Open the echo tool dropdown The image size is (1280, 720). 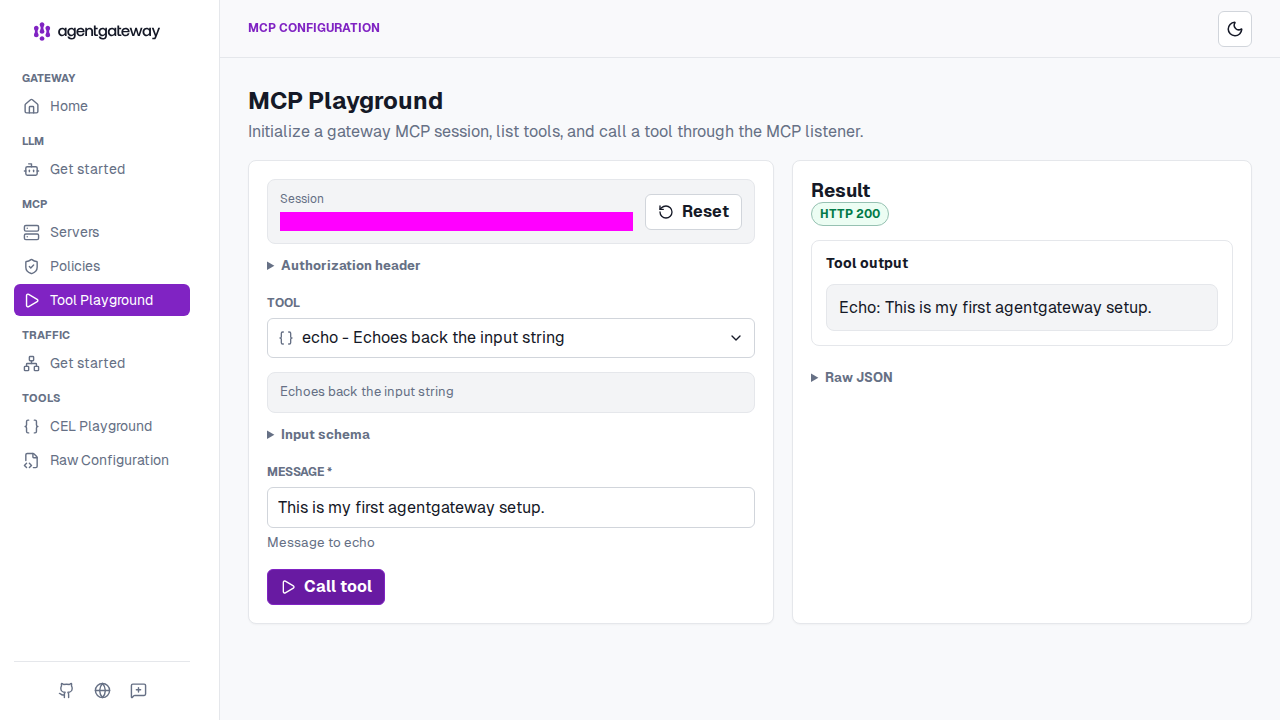tap(511, 338)
